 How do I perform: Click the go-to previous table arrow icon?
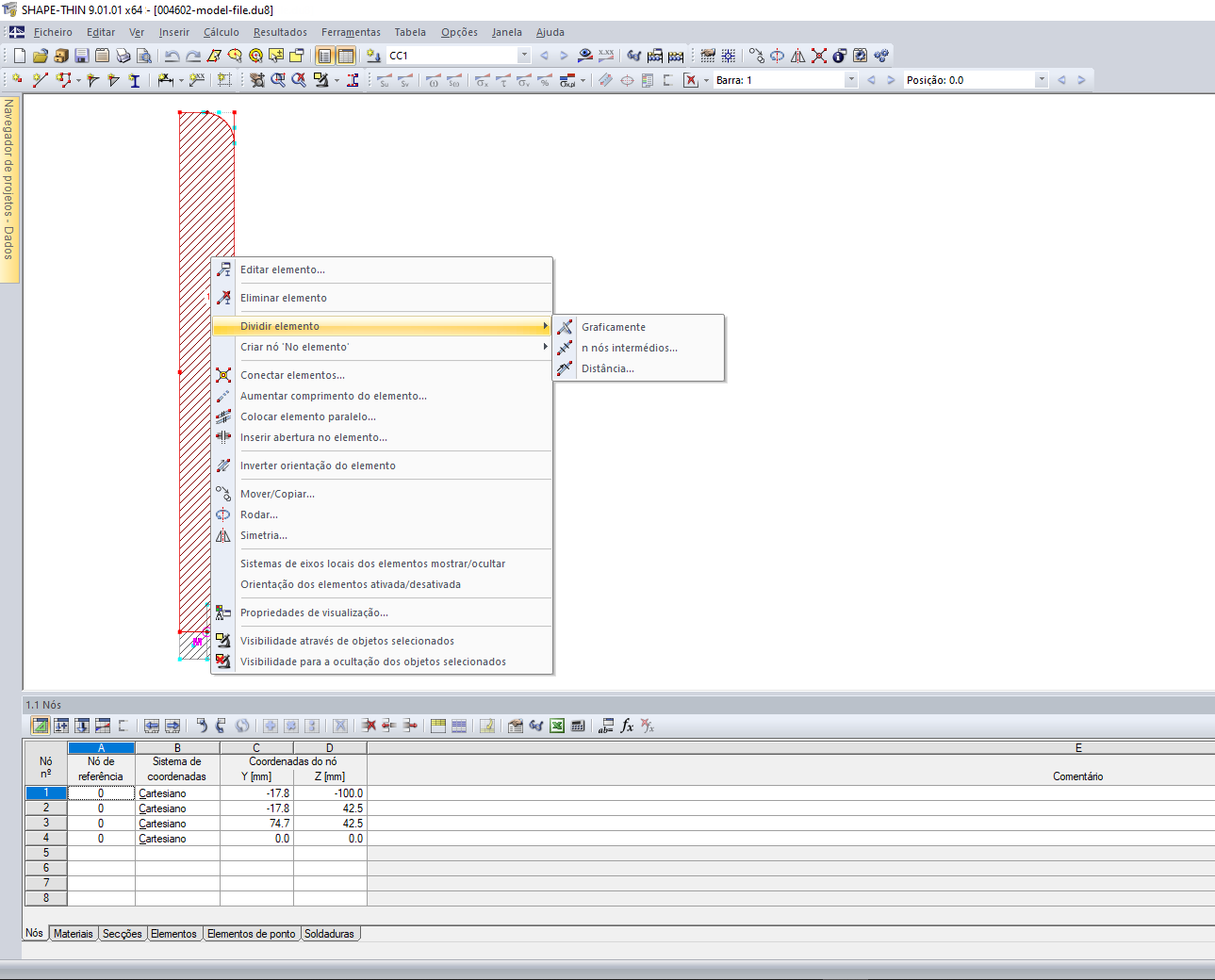(x=152, y=726)
